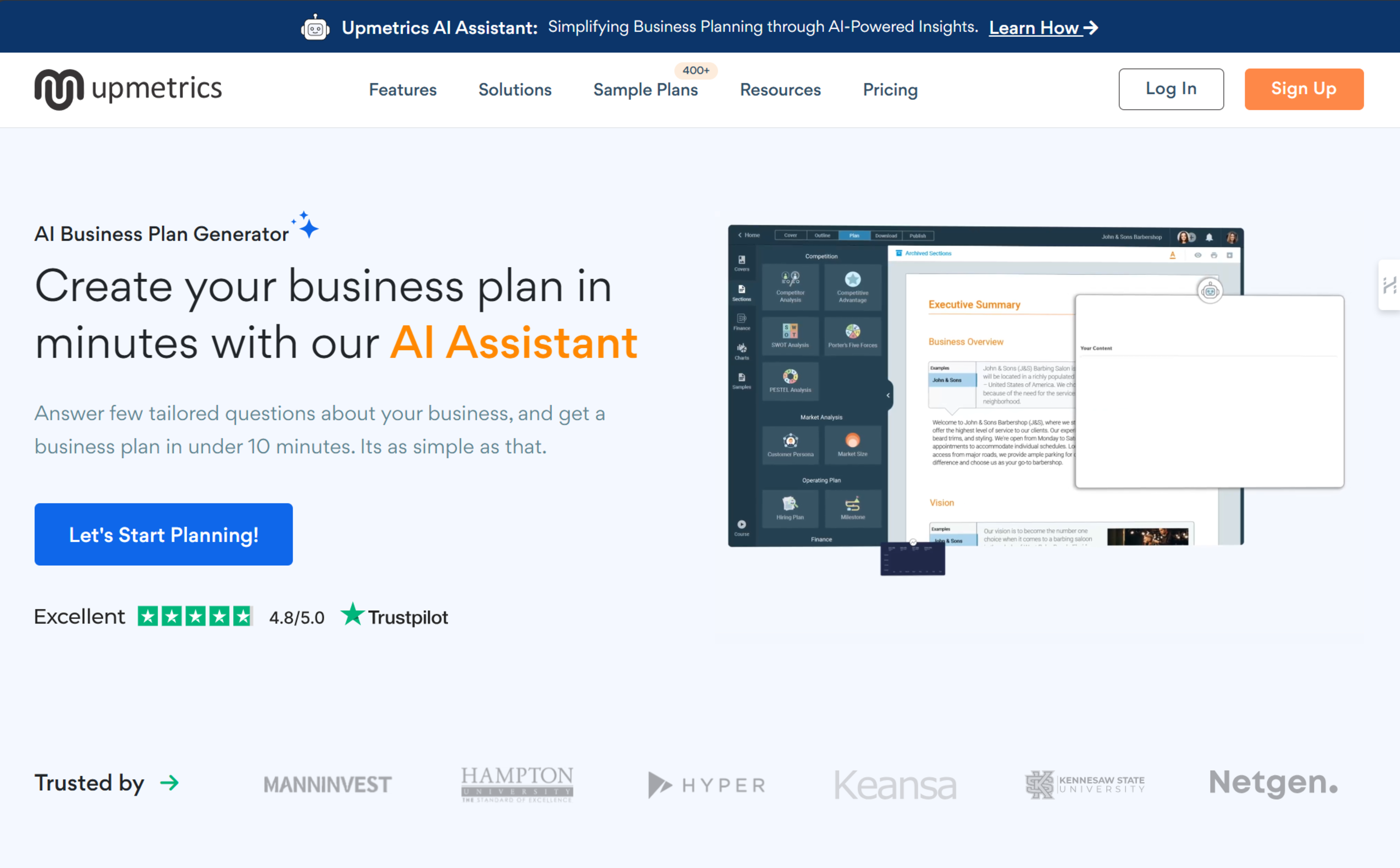Image resolution: width=1400 pixels, height=868 pixels.
Task: Click the green Trustpilot star logo
Action: [x=352, y=614]
